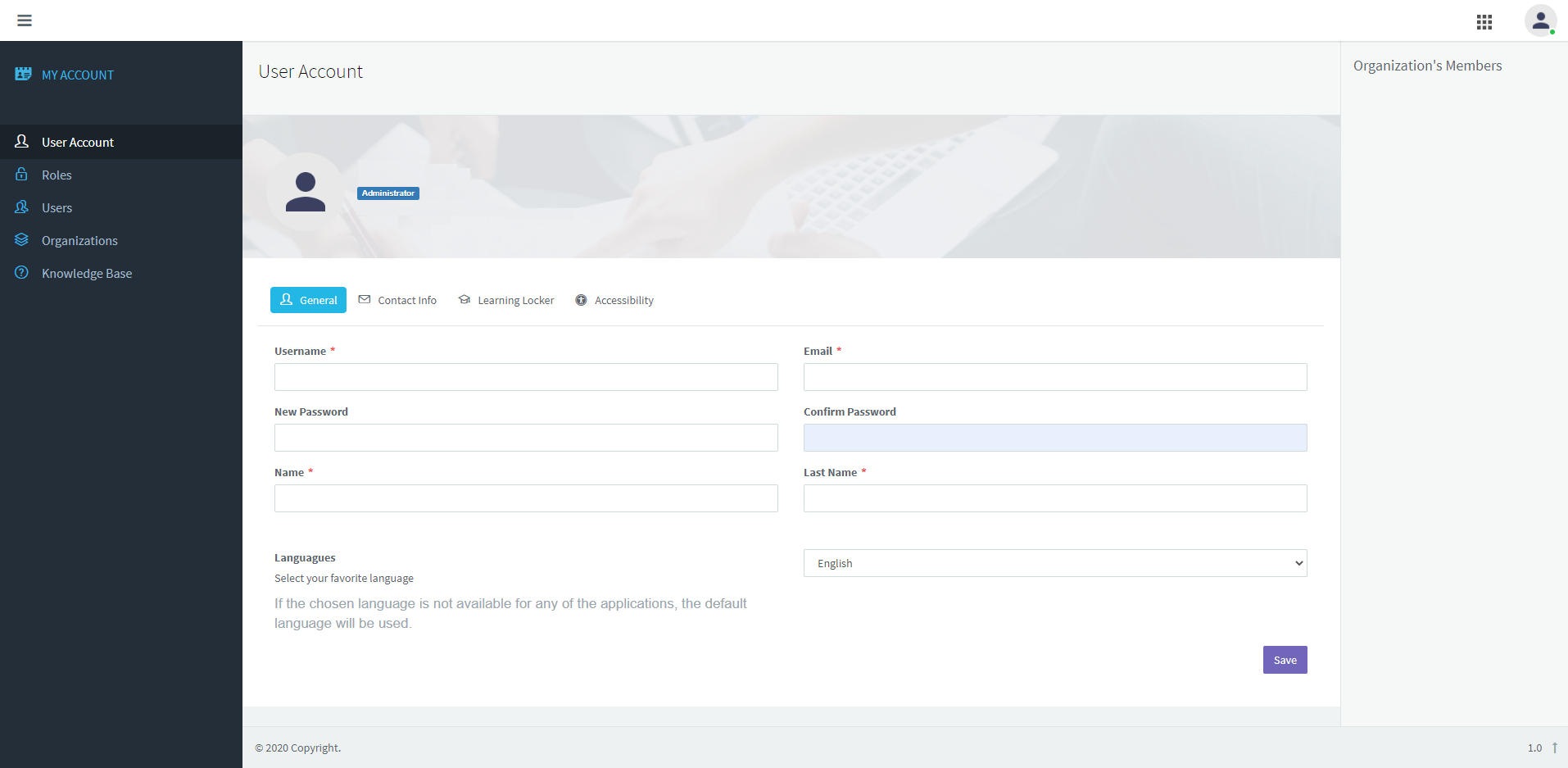Image resolution: width=1568 pixels, height=768 pixels.
Task: Click the My Account logo icon
Action: 23,74
